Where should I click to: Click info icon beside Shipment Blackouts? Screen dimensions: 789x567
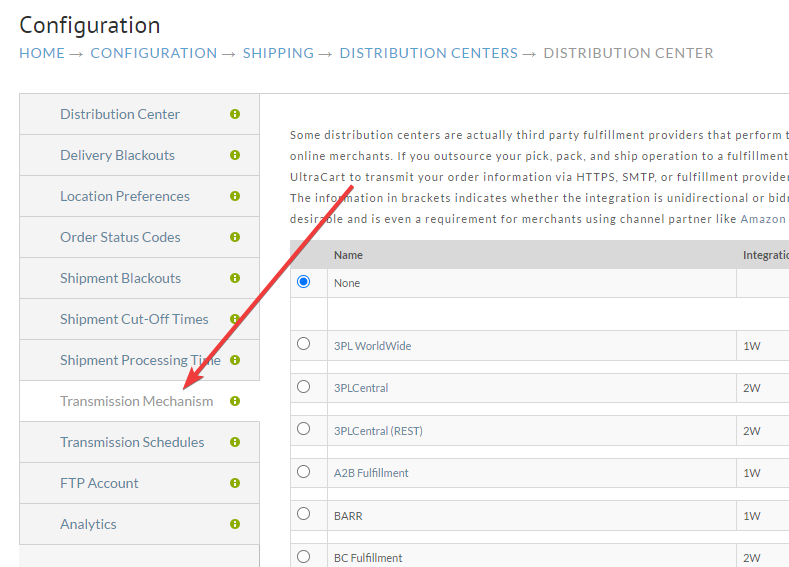(x=235, y=278)
